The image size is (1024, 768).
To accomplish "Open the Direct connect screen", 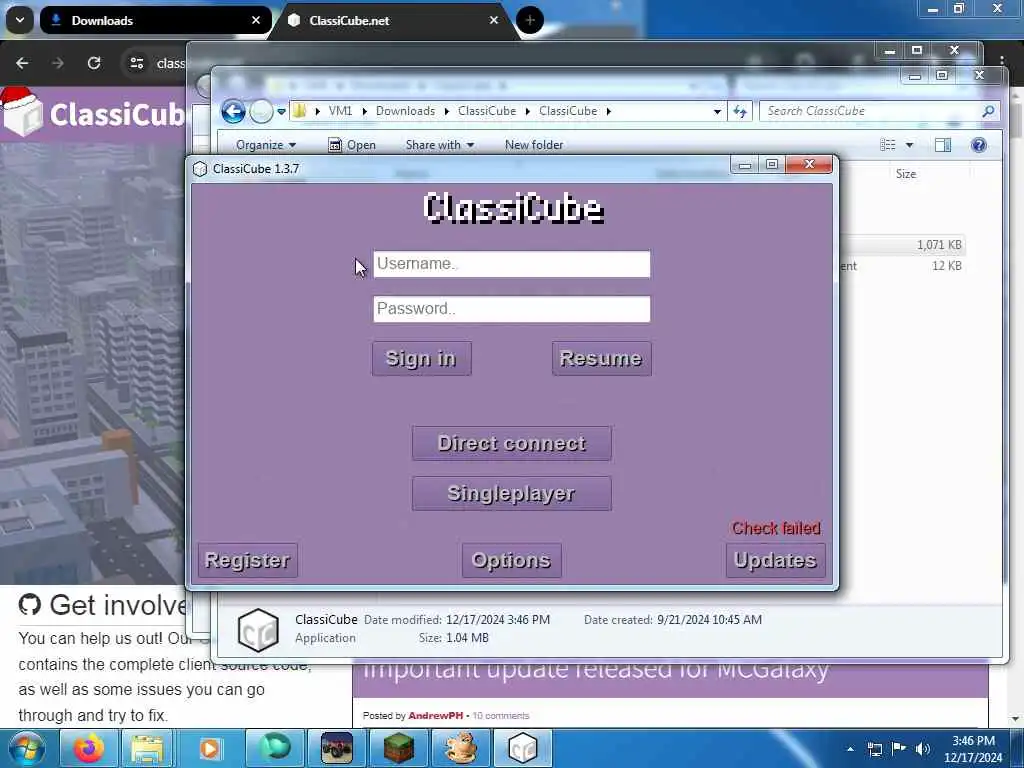I will pyautogui.click(x=511, y=443).
